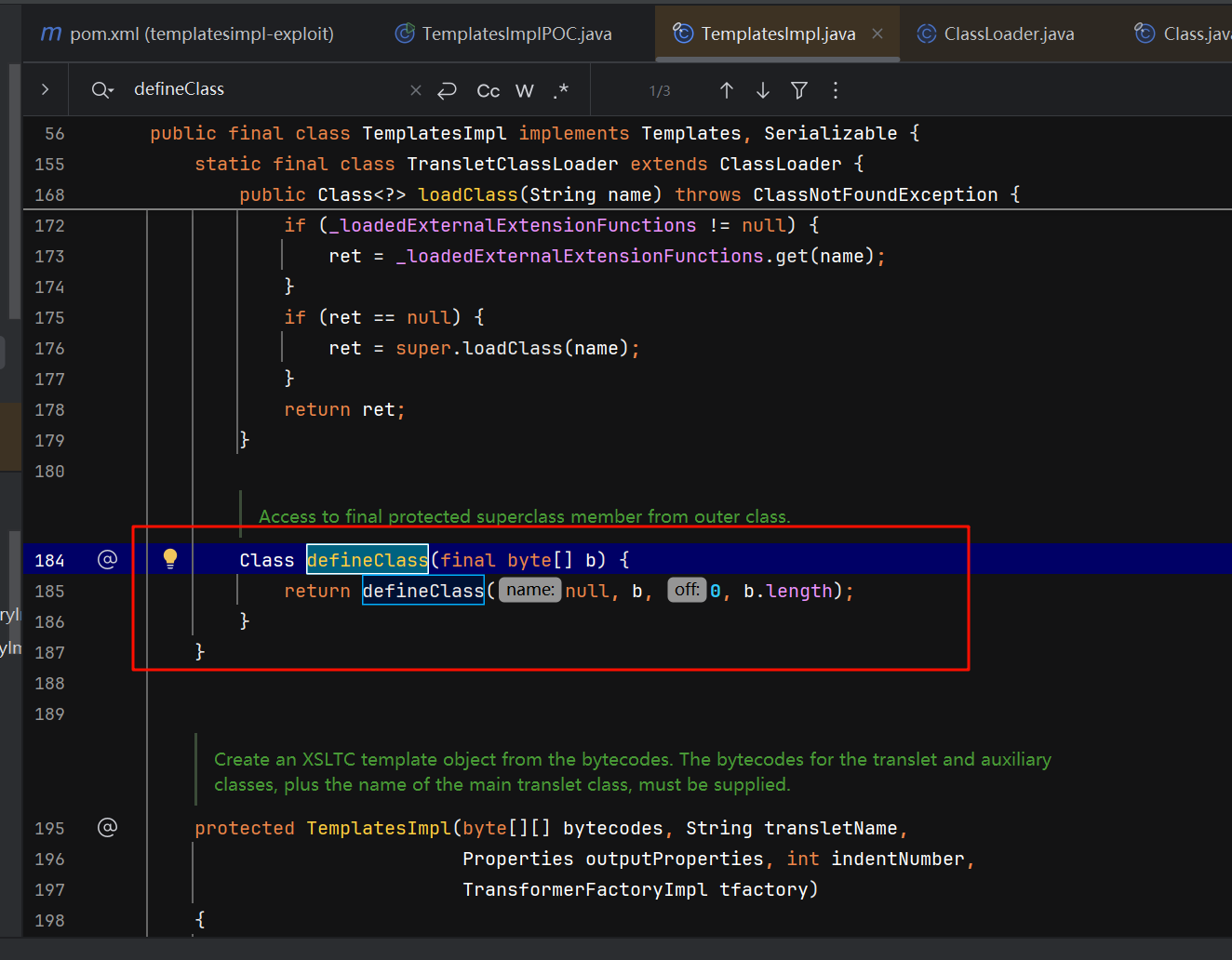This screenshot has height=960, width=1232.
Task: Click 'return ret;' statement
Action: coord(345,410)
